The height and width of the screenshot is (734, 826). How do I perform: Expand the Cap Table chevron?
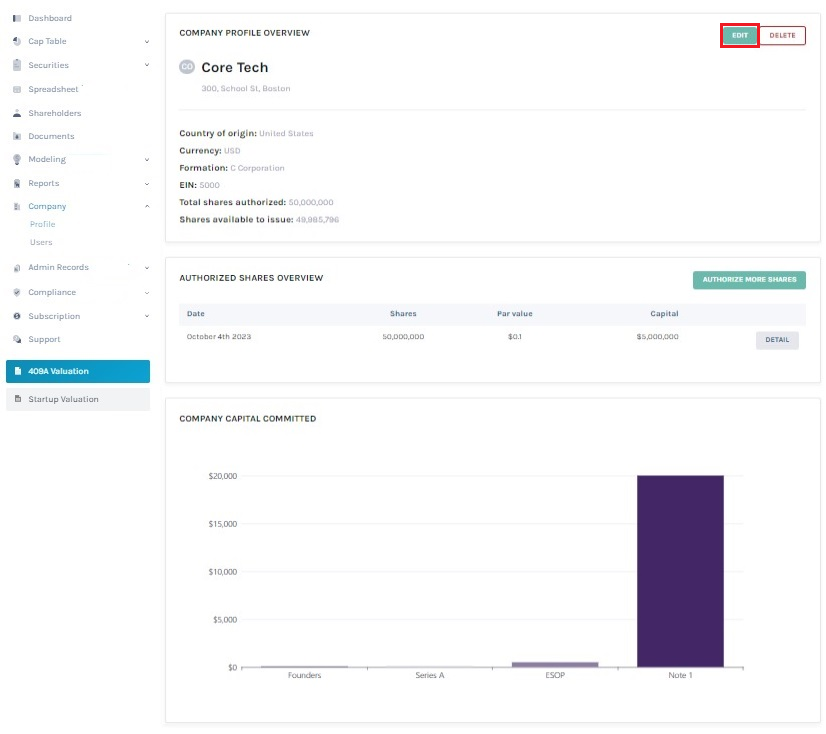pyautogui.click(x=147, y=42)
